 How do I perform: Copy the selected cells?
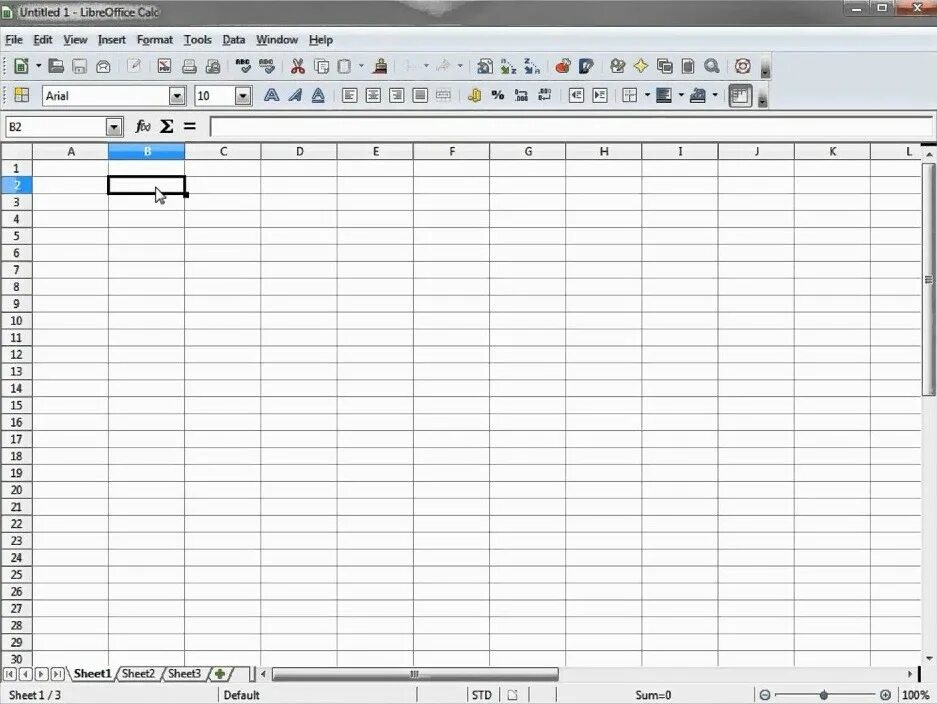pos(321,66)
